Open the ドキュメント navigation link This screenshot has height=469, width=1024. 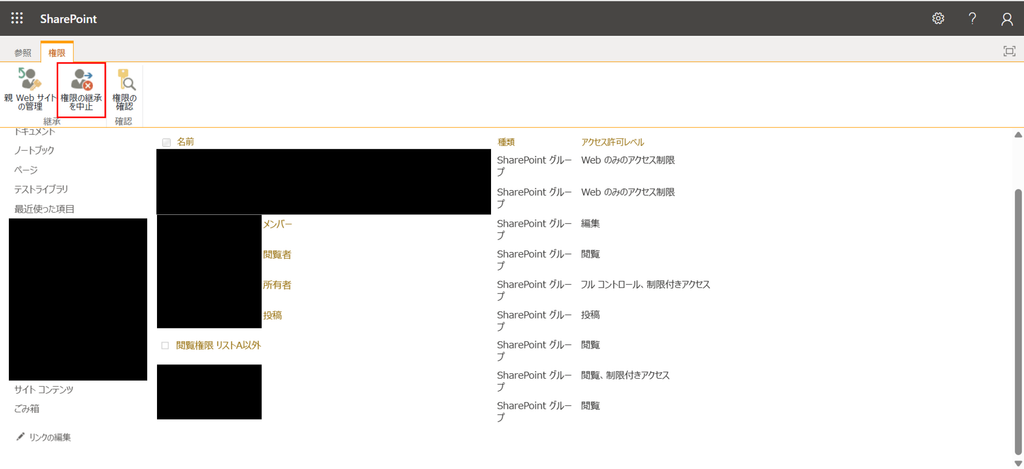tap(35, 131)
